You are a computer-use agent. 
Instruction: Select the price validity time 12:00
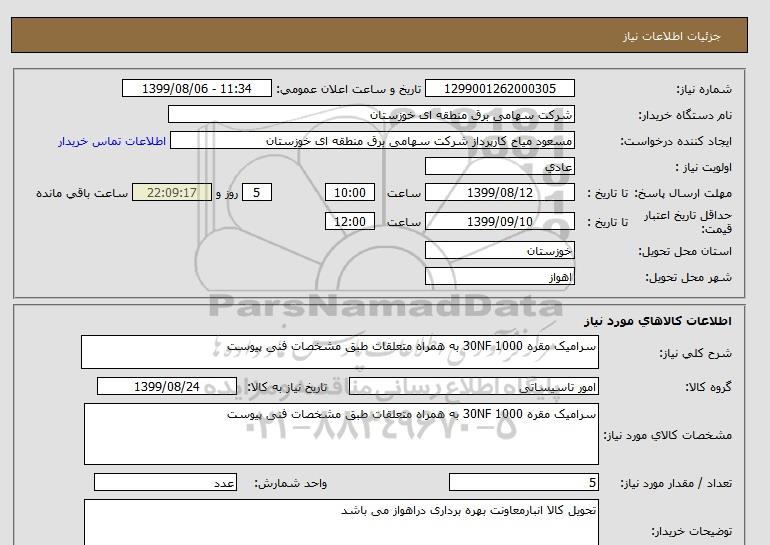(351, 221)
